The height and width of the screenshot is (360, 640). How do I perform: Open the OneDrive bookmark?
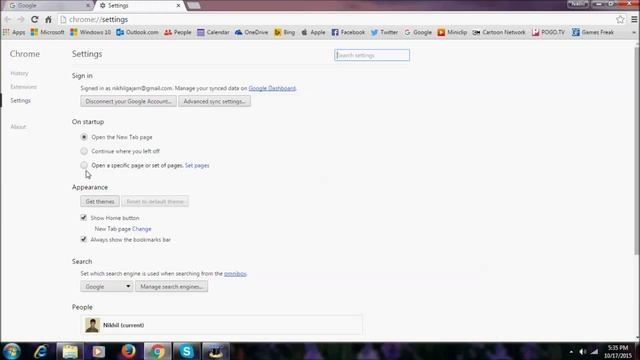click(251, 32)
